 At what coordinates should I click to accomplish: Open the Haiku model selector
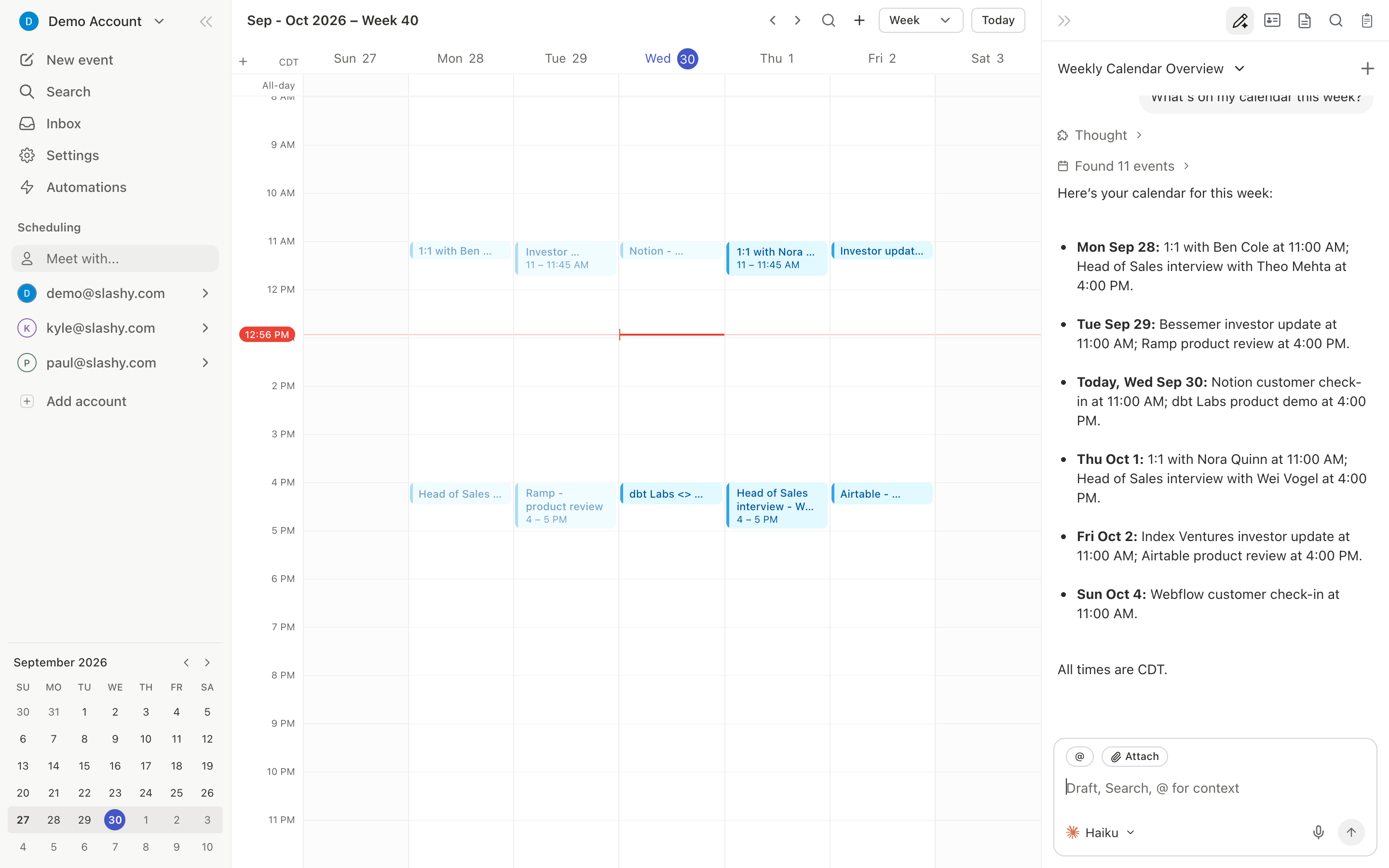pyautogui.click(x=1100, y=832)
